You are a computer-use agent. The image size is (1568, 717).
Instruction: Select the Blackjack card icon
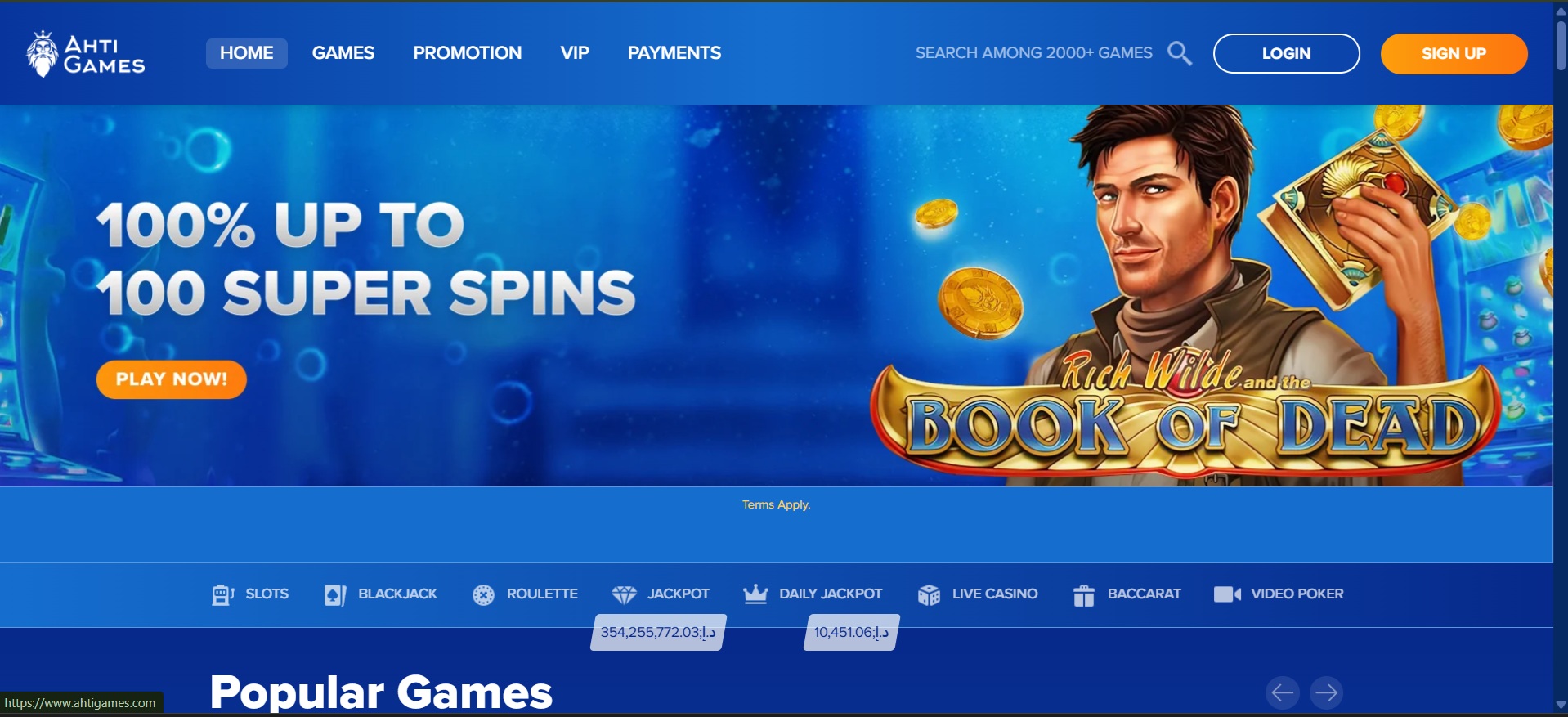click(335, 594)
